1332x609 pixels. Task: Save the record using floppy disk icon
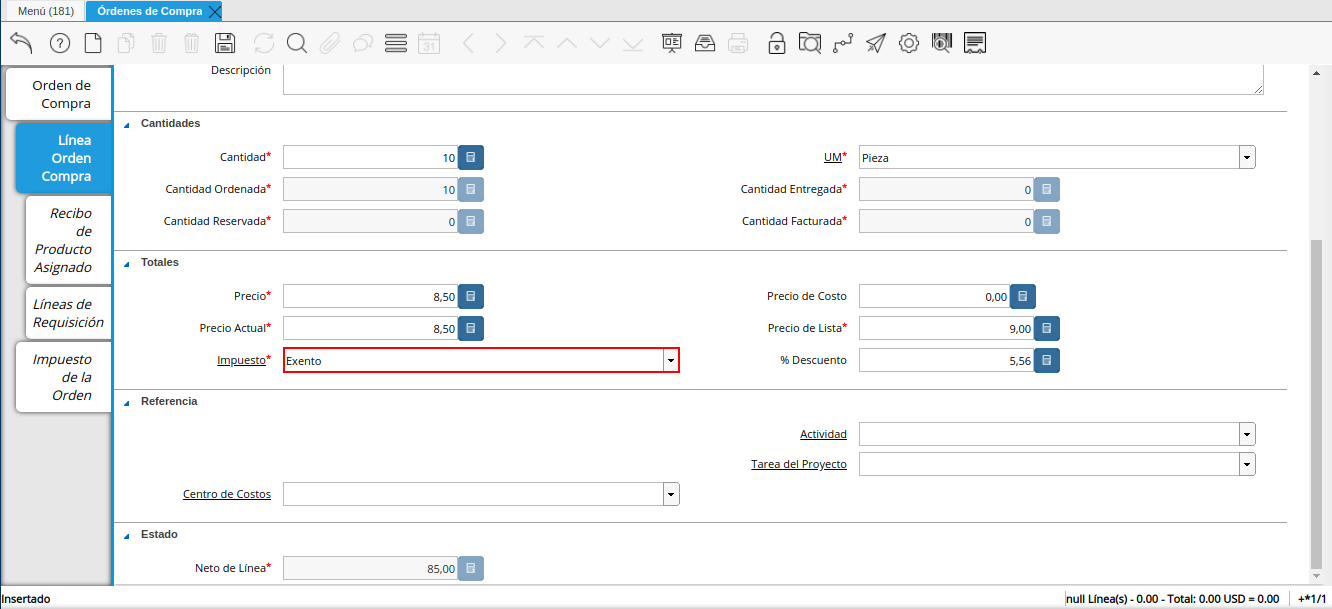(x=225, y=43)
